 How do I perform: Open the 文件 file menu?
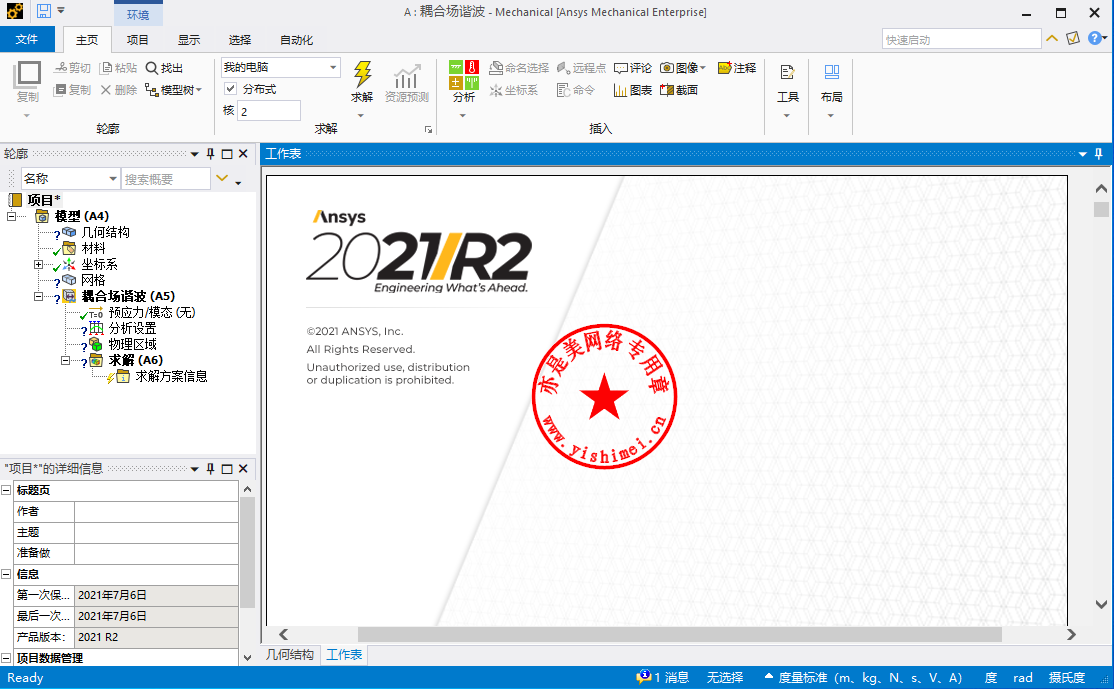[x=26, y=39]
